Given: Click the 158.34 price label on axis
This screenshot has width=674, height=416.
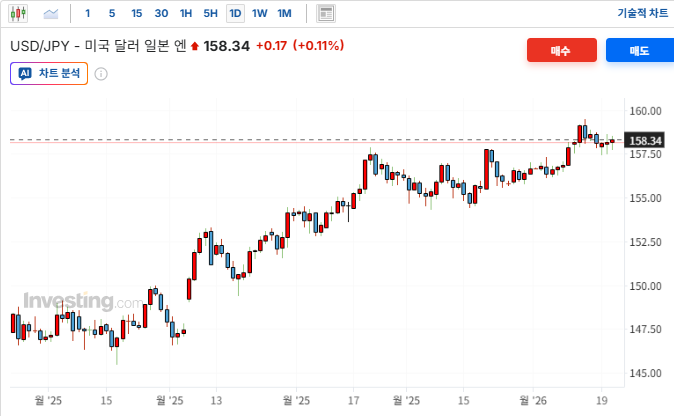Looking at the screenshot, I should (645, 141).
